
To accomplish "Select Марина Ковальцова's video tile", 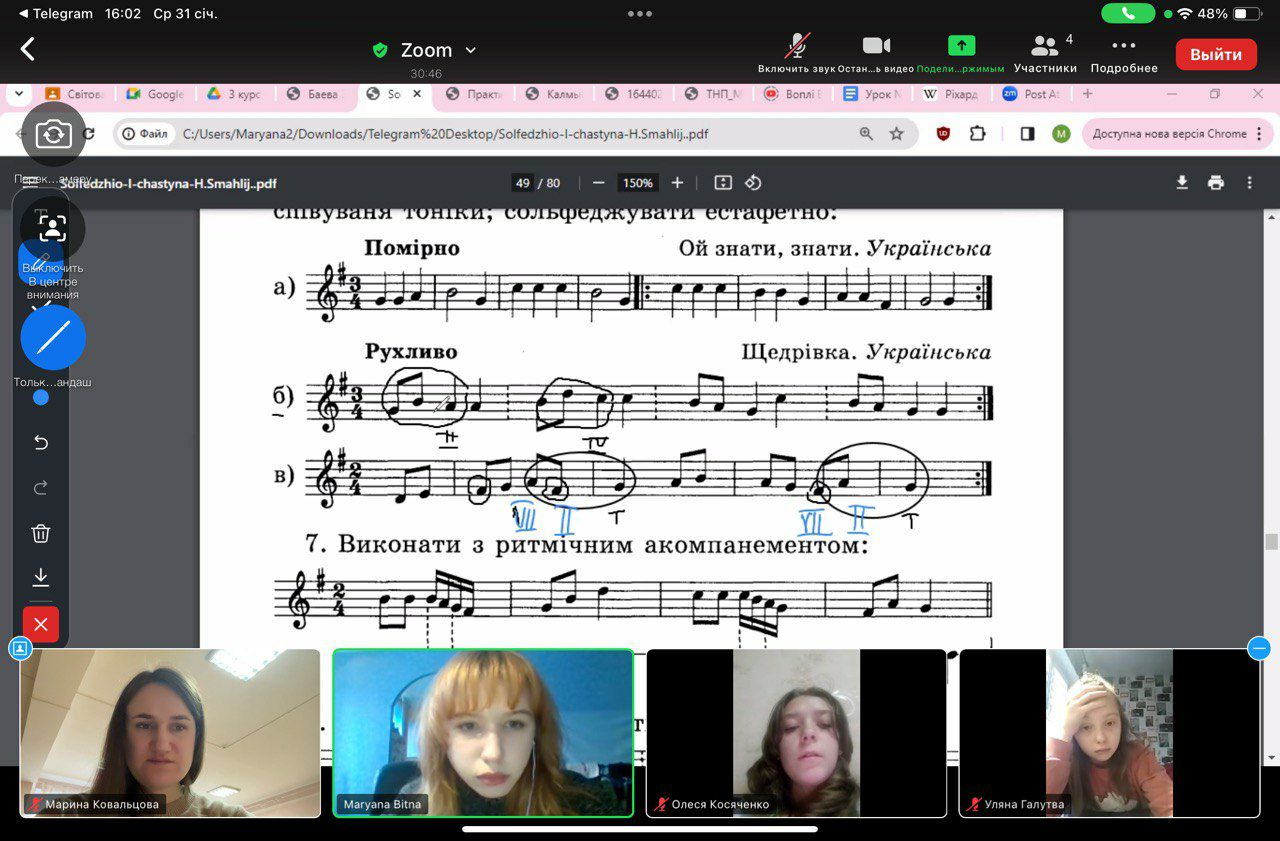I will click(170, 733).
